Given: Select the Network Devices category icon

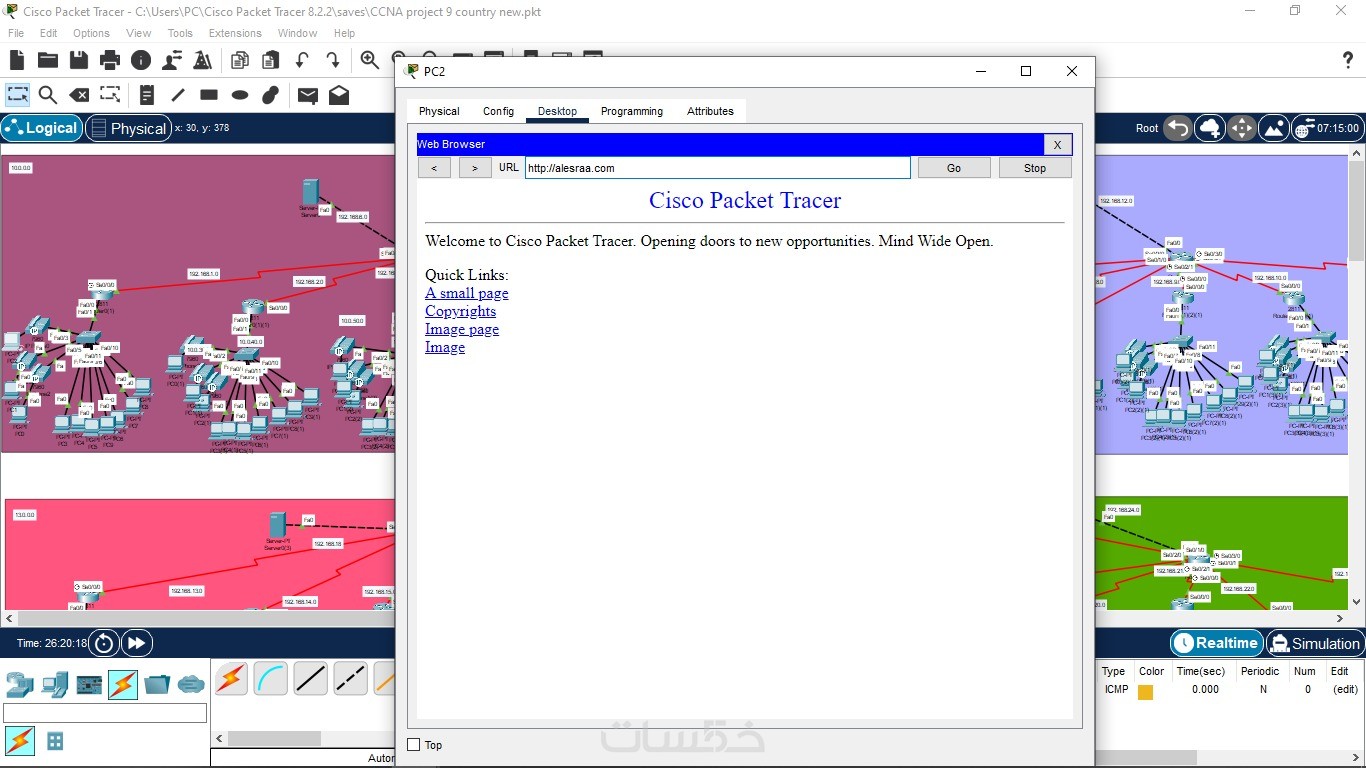Looking at the screenshot, I should [x=20, y=685].
